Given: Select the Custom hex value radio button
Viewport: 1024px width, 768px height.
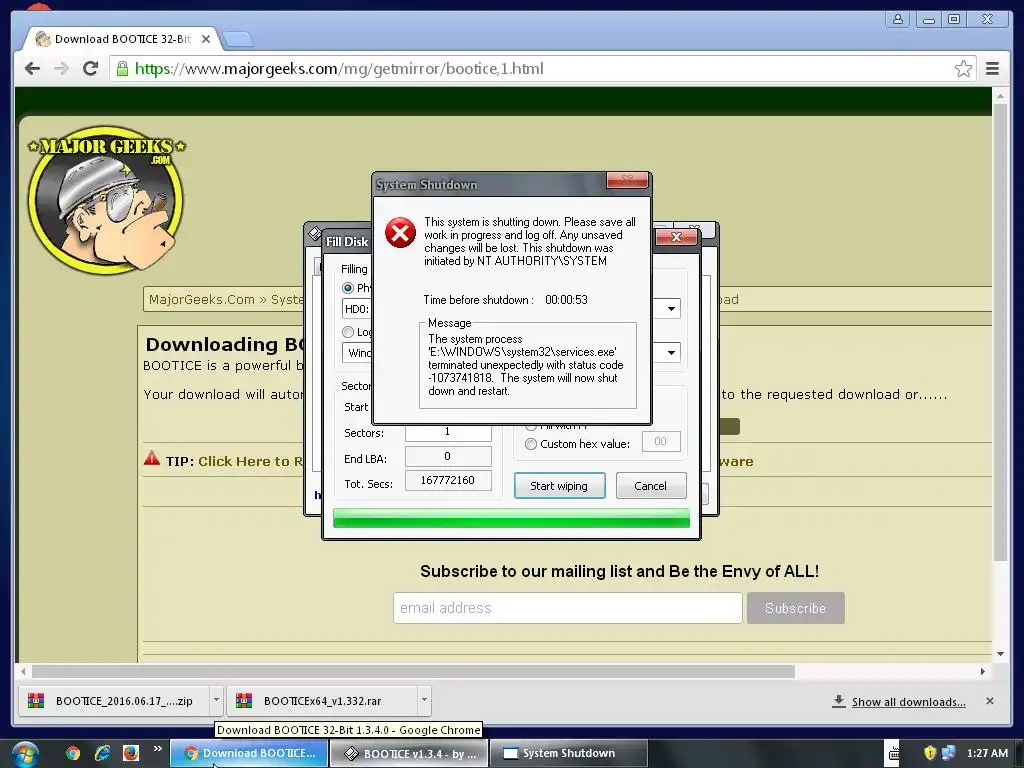Looking at the screenshot, I should 530,444.
